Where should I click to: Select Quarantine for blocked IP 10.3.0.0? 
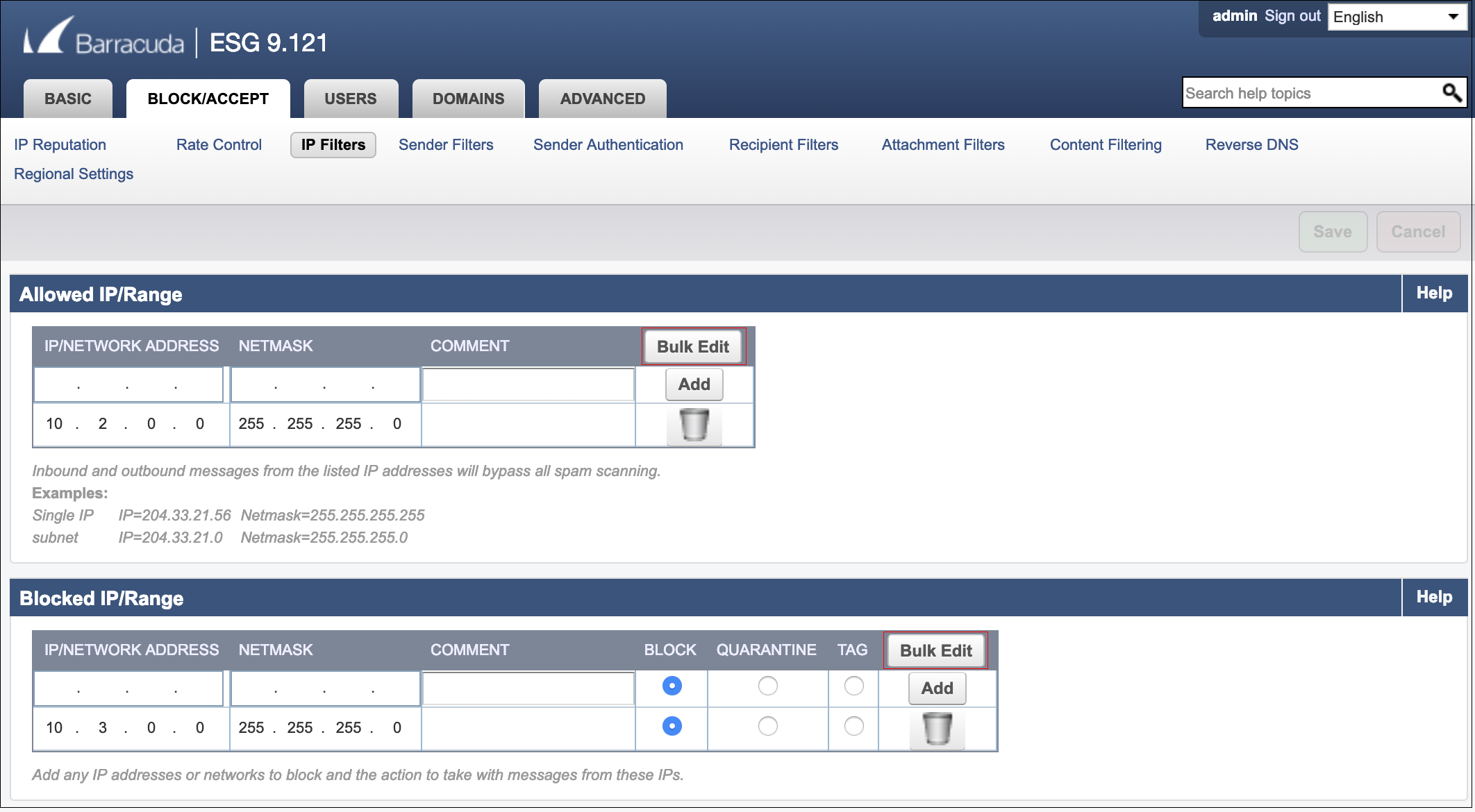coord(767,726)
